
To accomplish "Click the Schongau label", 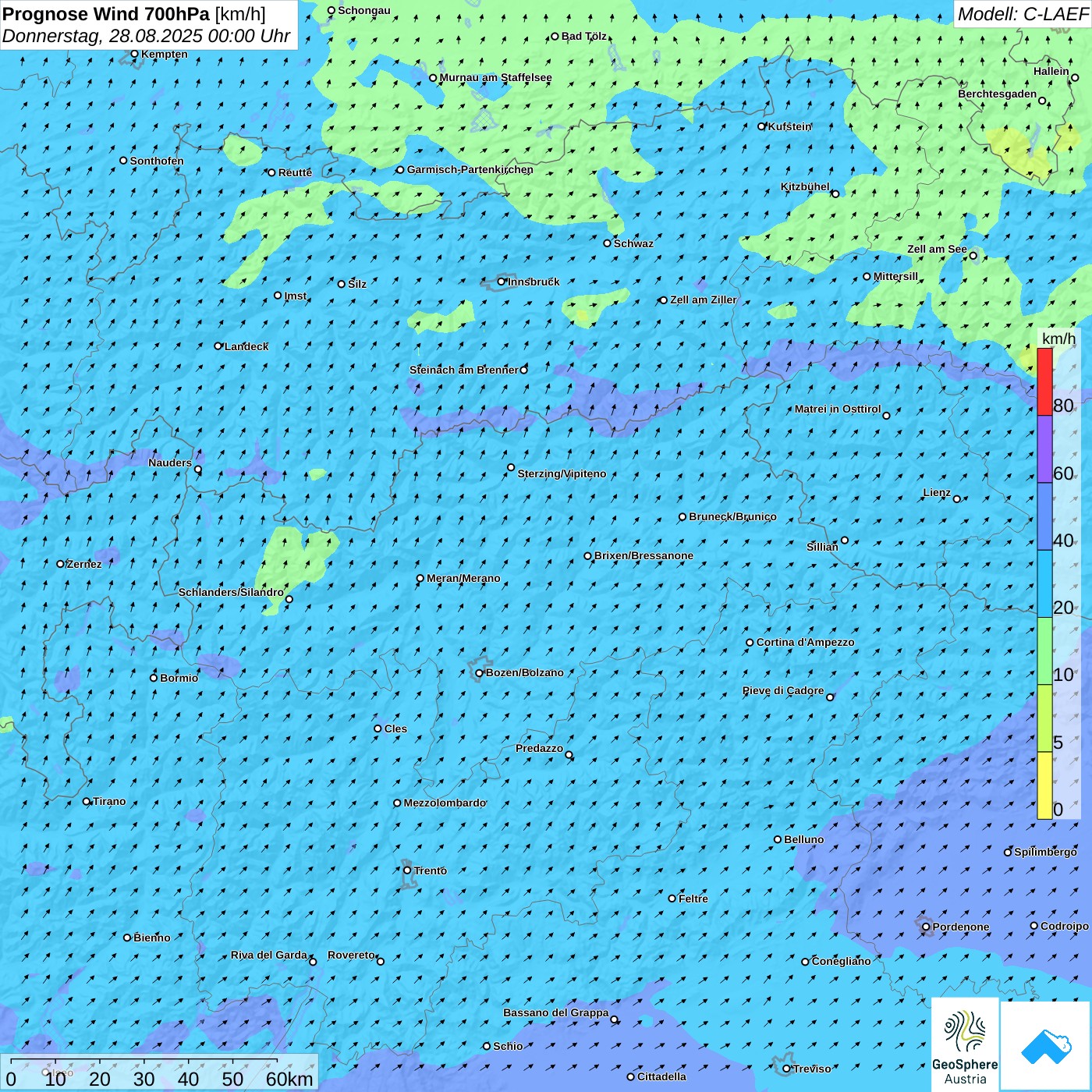I will click(363, 10).
